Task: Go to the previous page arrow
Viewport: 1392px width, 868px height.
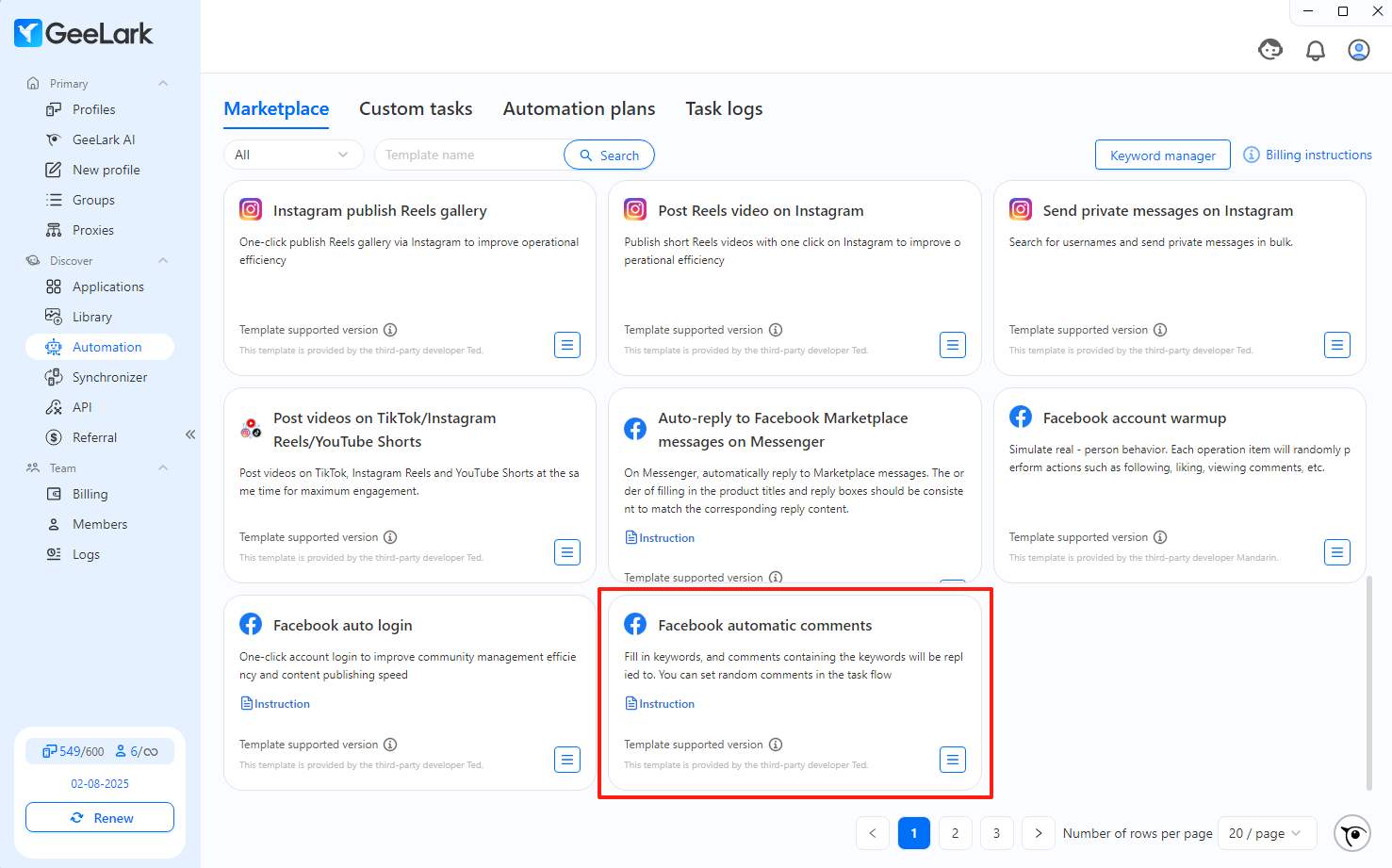Action: point(873,833)
